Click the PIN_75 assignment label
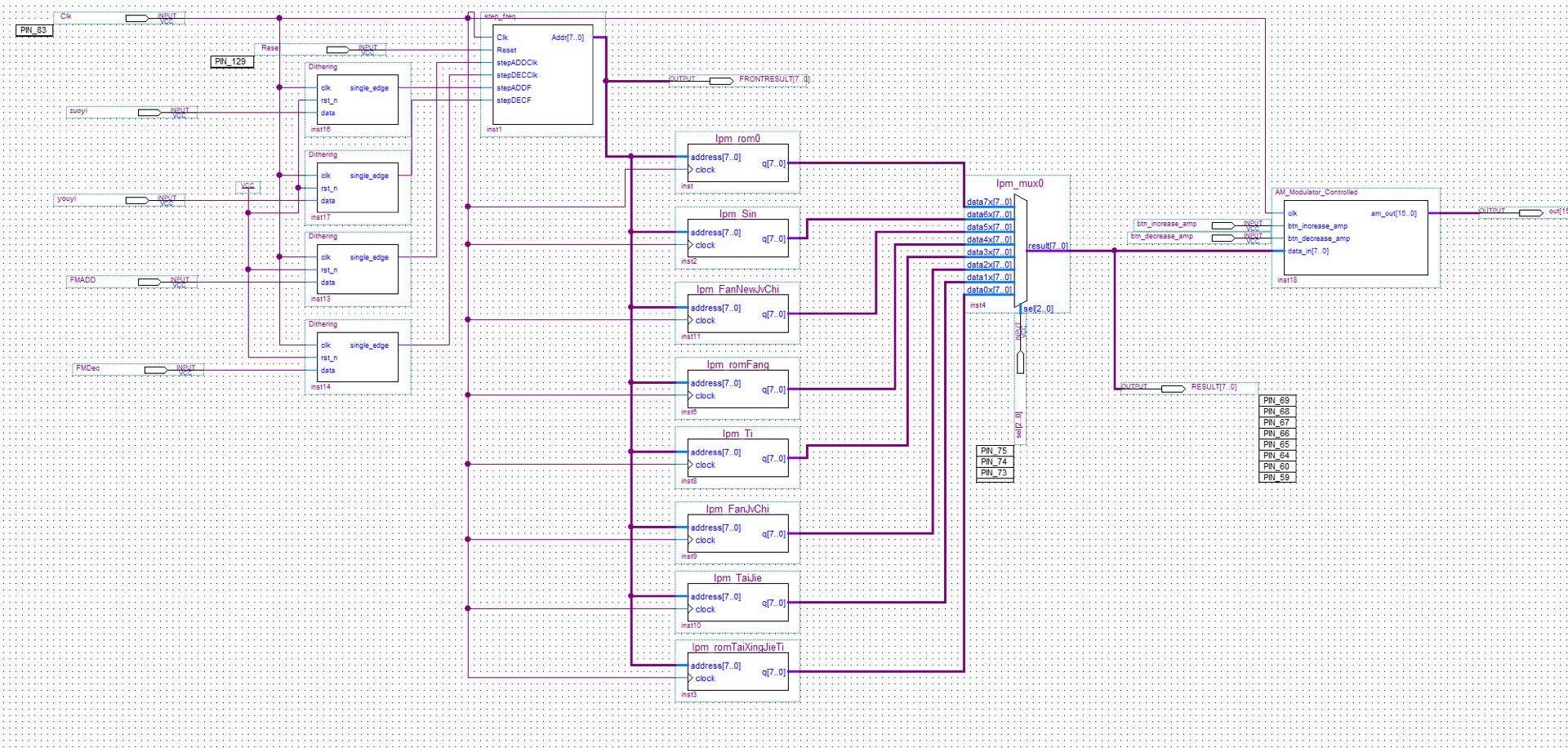Image resolution: width=1568 pixels, height=748 pixels. click(995, 451)
